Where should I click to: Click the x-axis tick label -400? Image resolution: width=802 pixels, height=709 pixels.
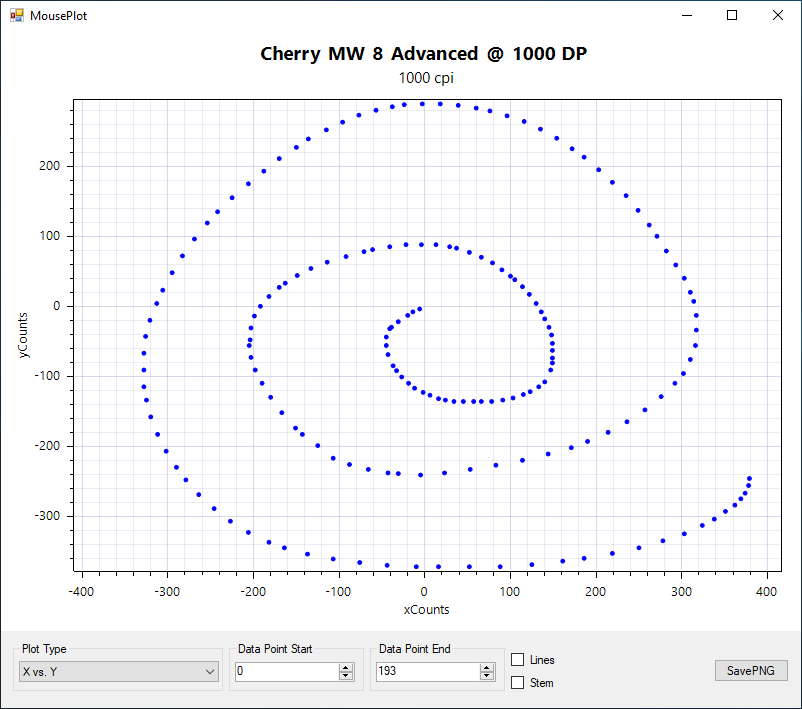81,592
